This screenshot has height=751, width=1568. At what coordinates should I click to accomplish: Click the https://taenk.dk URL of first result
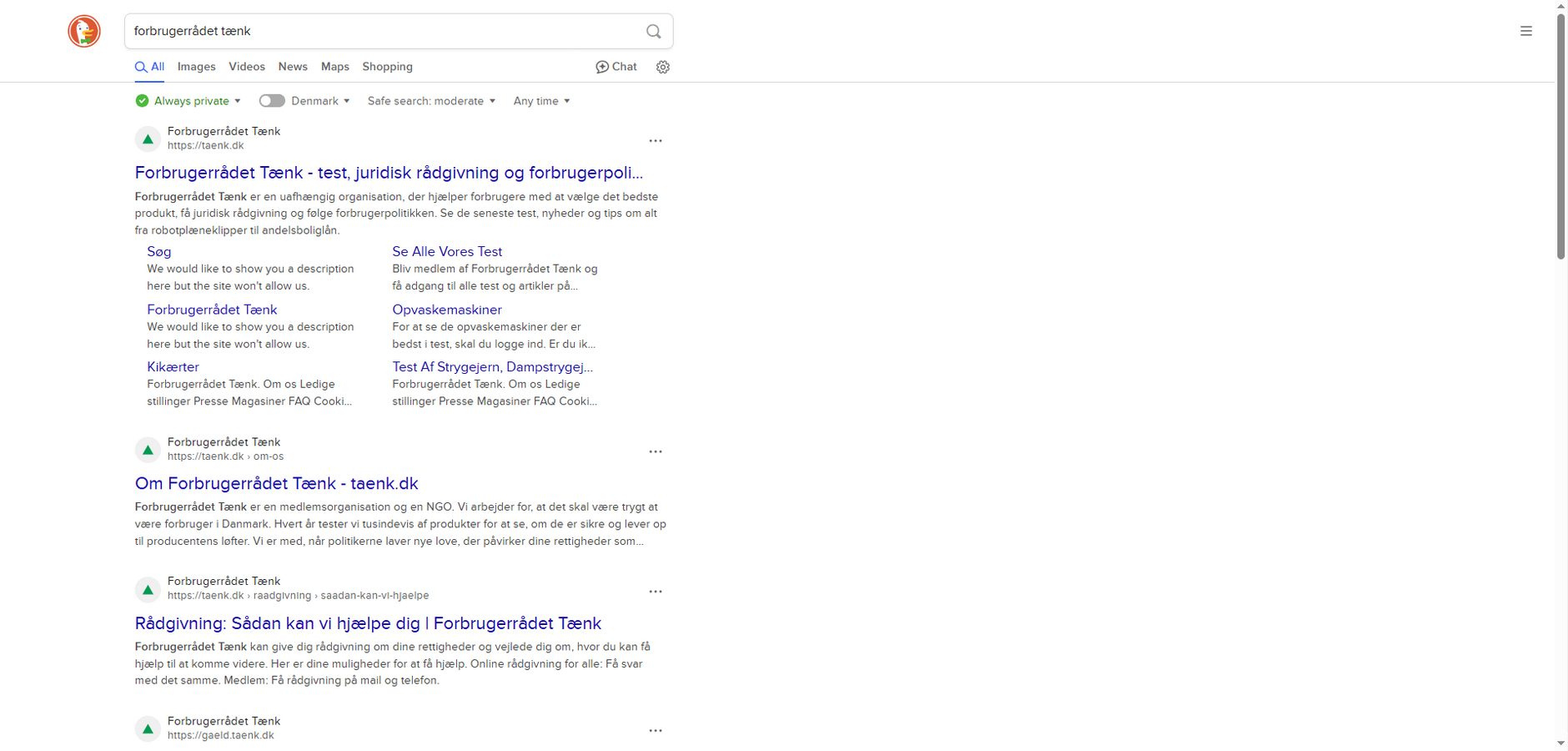pyautogui.click(x=206, y=145)
